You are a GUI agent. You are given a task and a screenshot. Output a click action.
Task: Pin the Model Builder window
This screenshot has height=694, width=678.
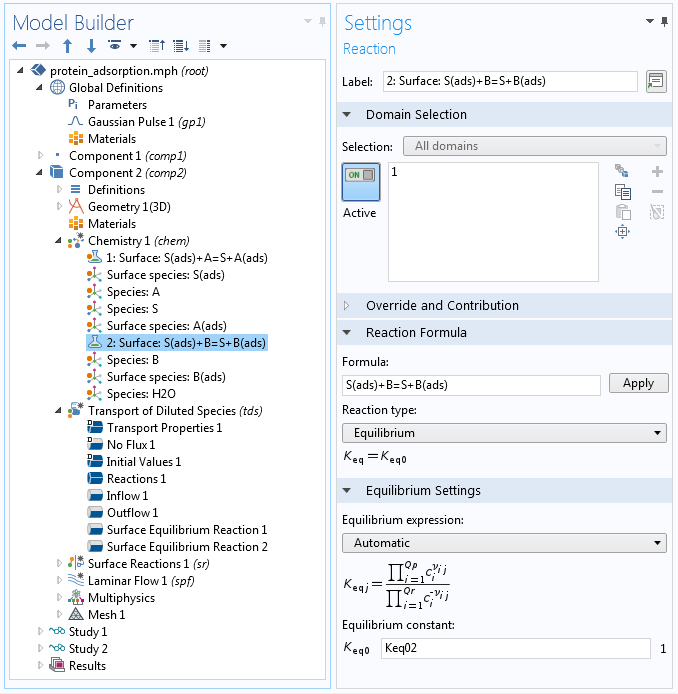(x=323, y=21)
